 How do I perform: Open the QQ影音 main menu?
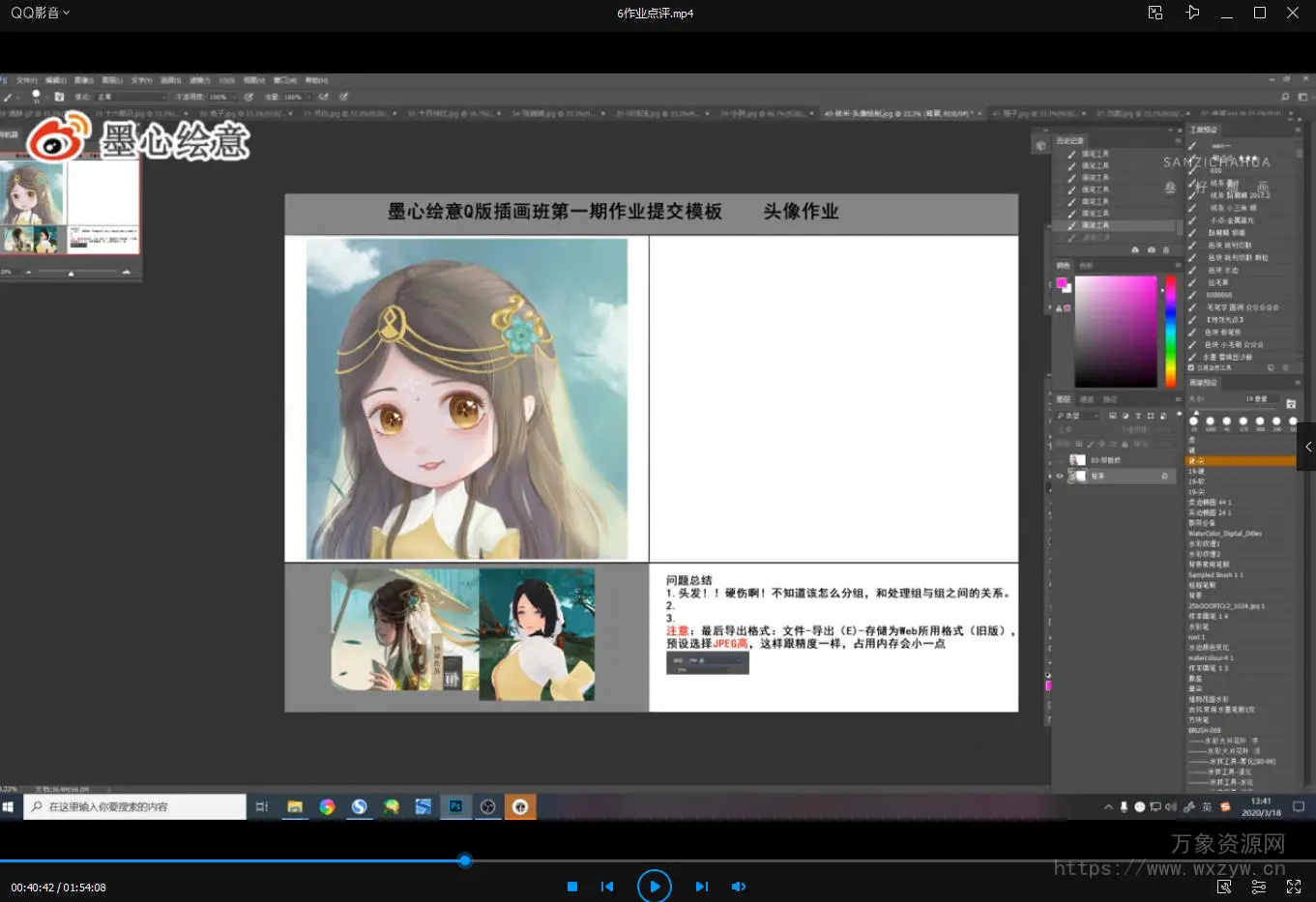coord(40,13)
